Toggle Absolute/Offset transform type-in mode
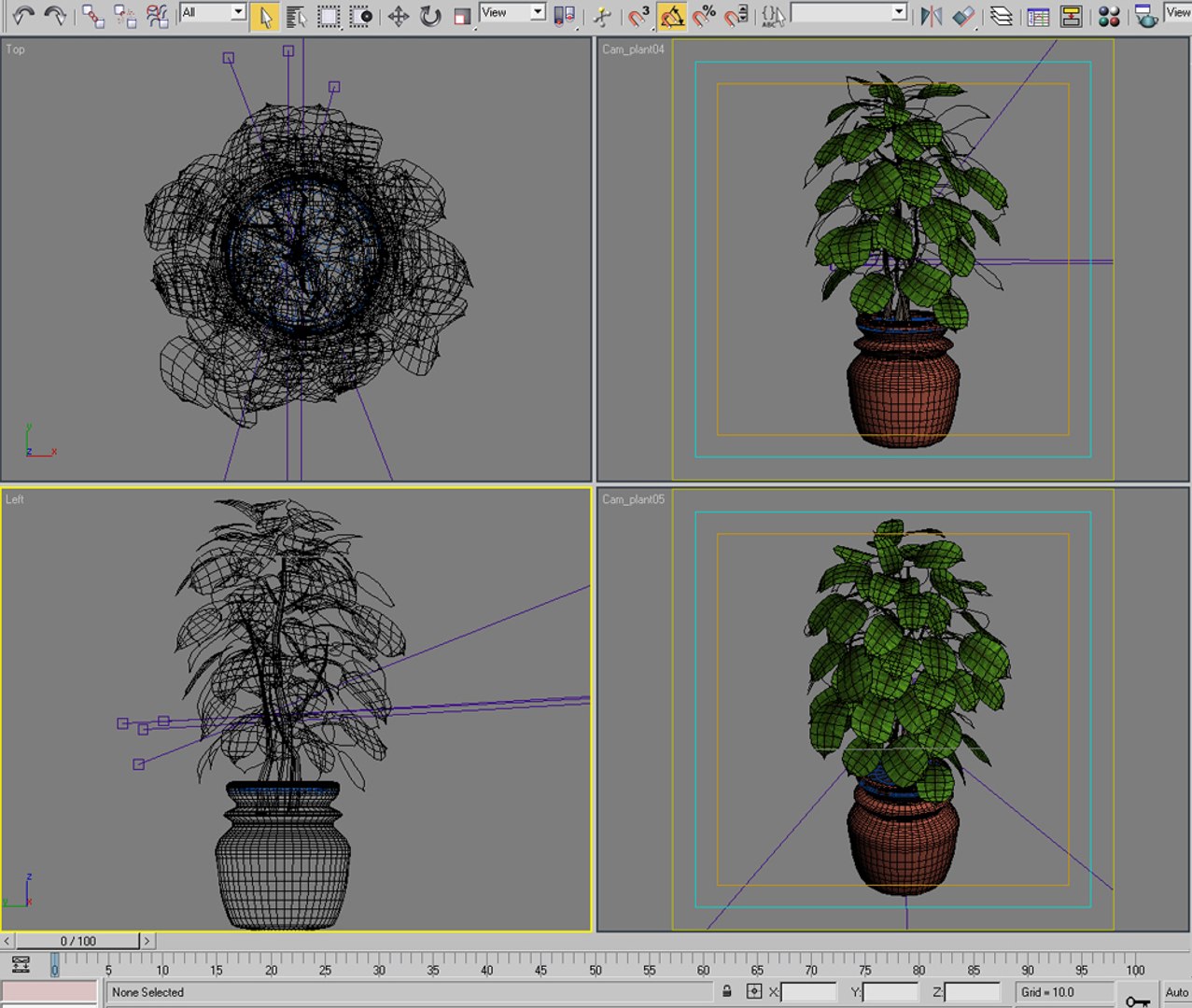Viewport: 1192px width, 1008px height. pos(754,991)
